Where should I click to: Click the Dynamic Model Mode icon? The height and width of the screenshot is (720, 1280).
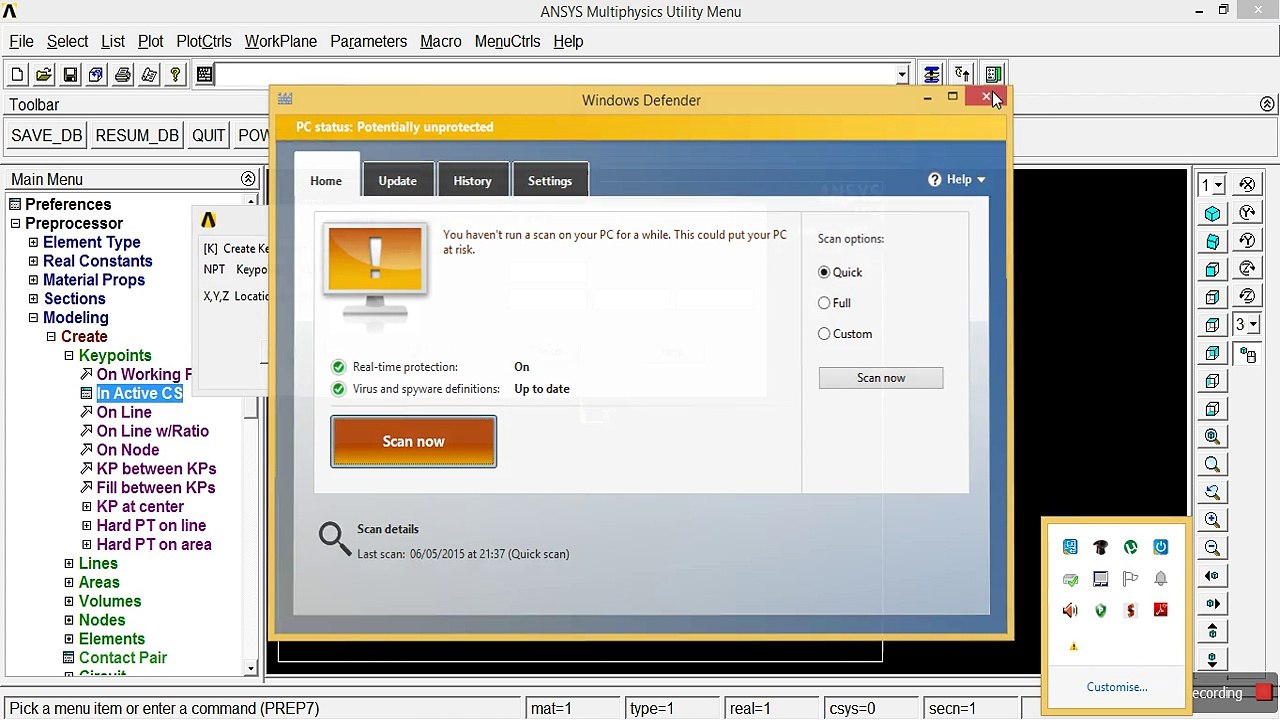pyautogui.click(x=1247, y=354)
